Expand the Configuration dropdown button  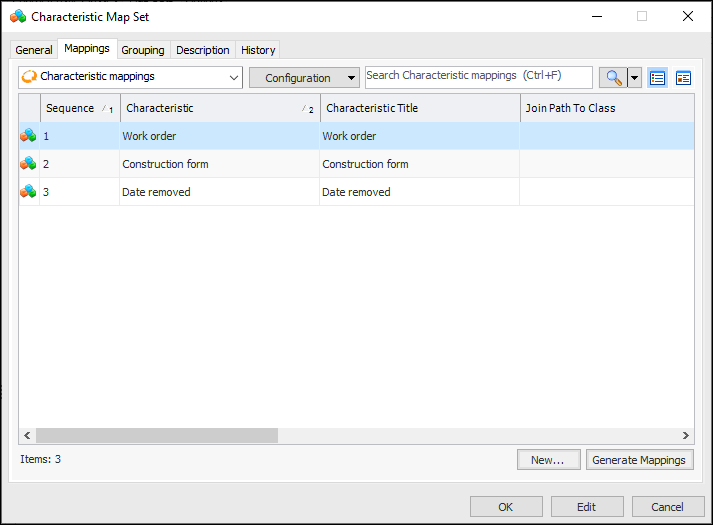(304, 78)
